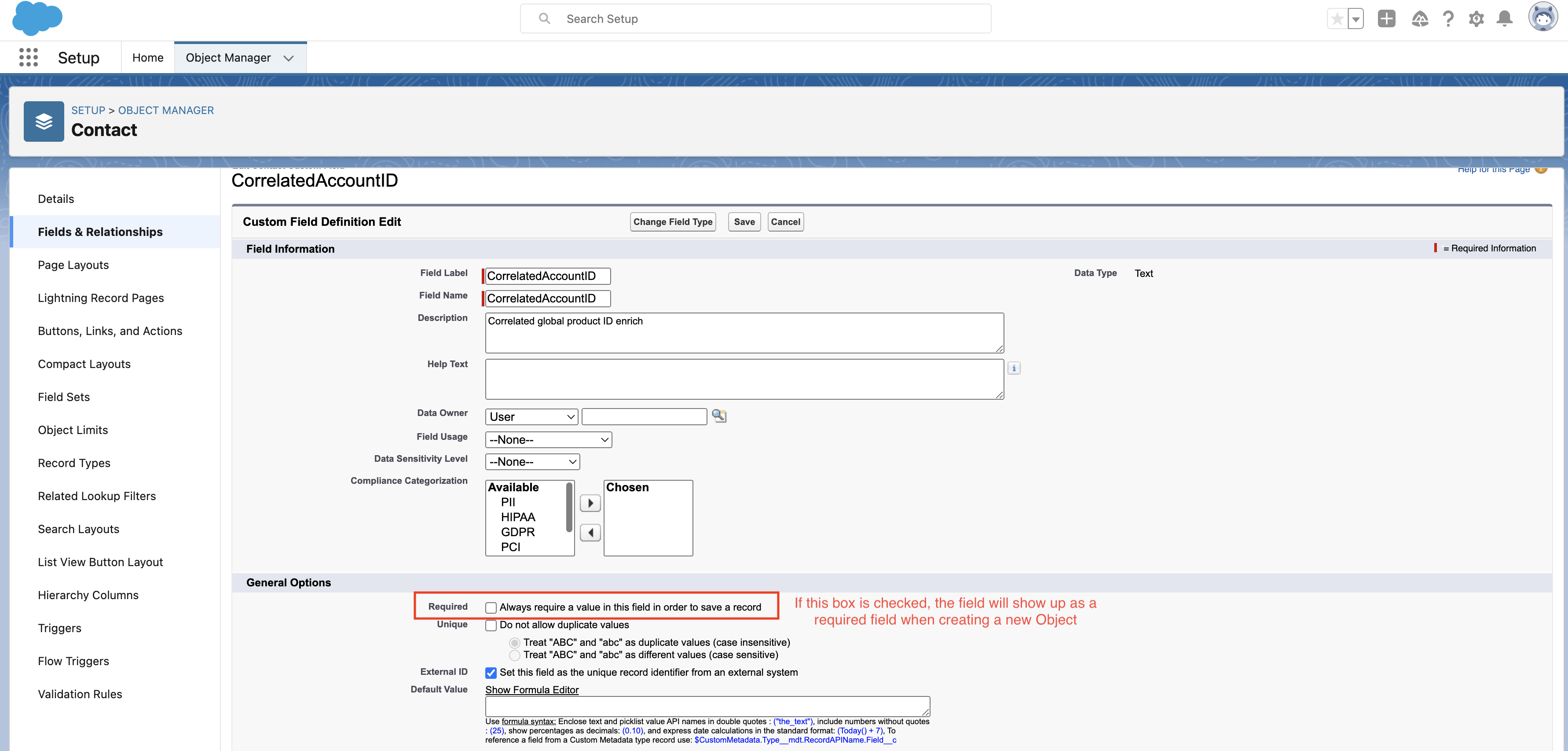Image resolution: width=1568 pixels, height=751 pixels.
Task: Check the Required always require checkbox
Action: (491, 607)
